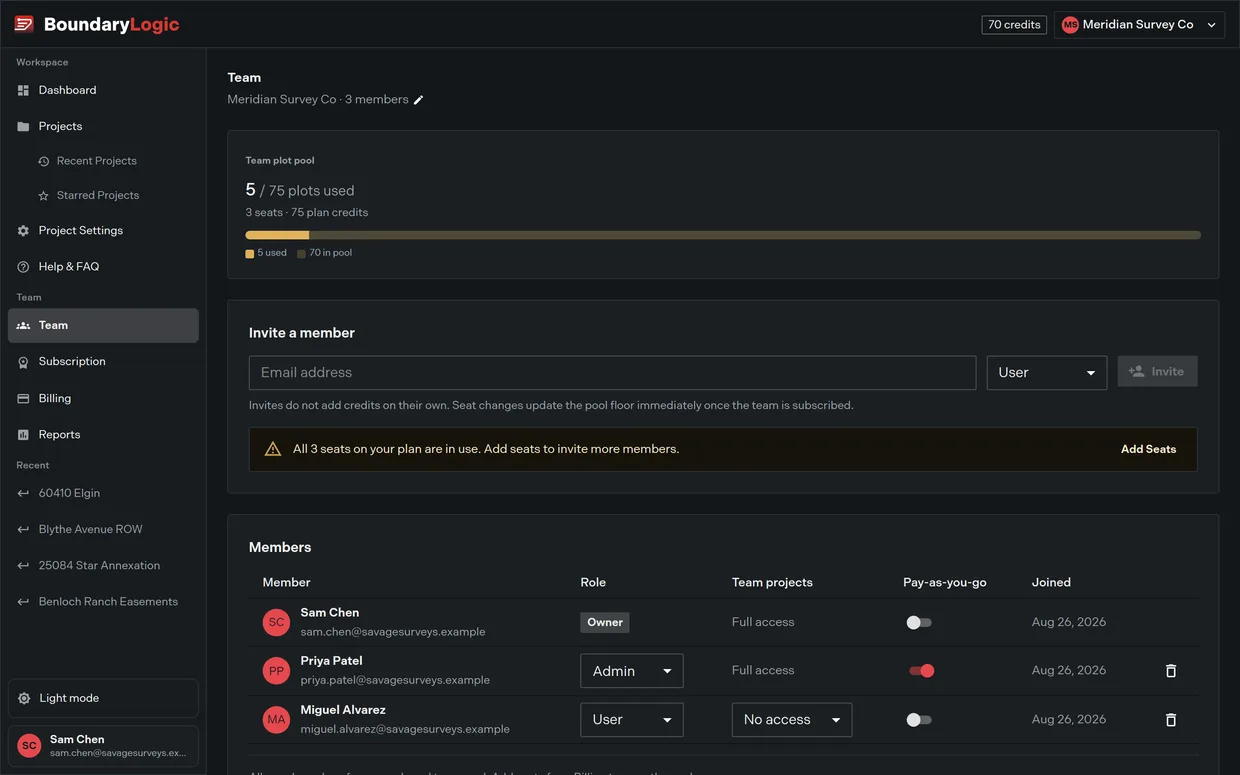Viewport: 1240px width, 775px height.
Task: Open recent project 60410 Elgin
Action: [x=103, y=493]
